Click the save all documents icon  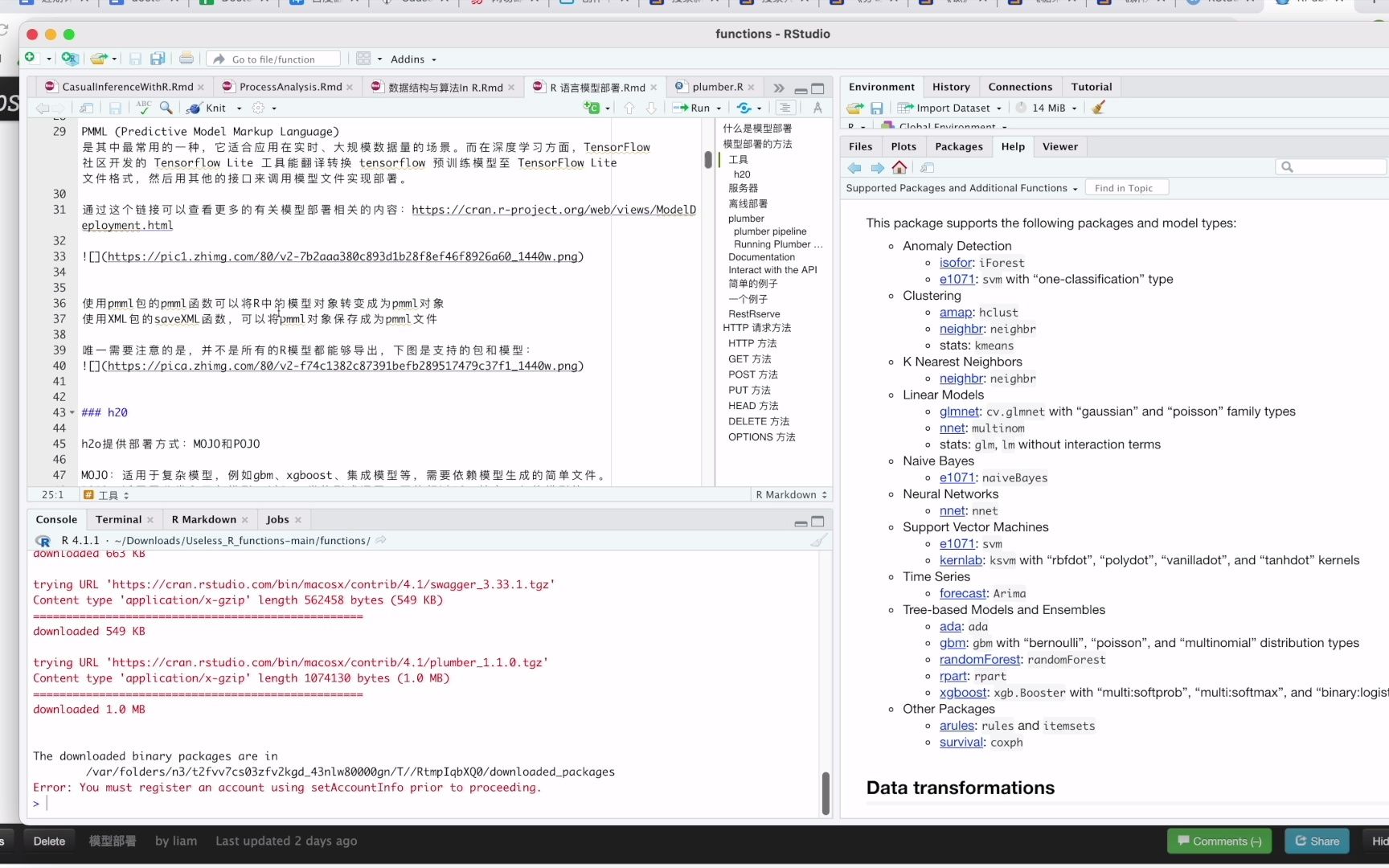click(158, 59)
